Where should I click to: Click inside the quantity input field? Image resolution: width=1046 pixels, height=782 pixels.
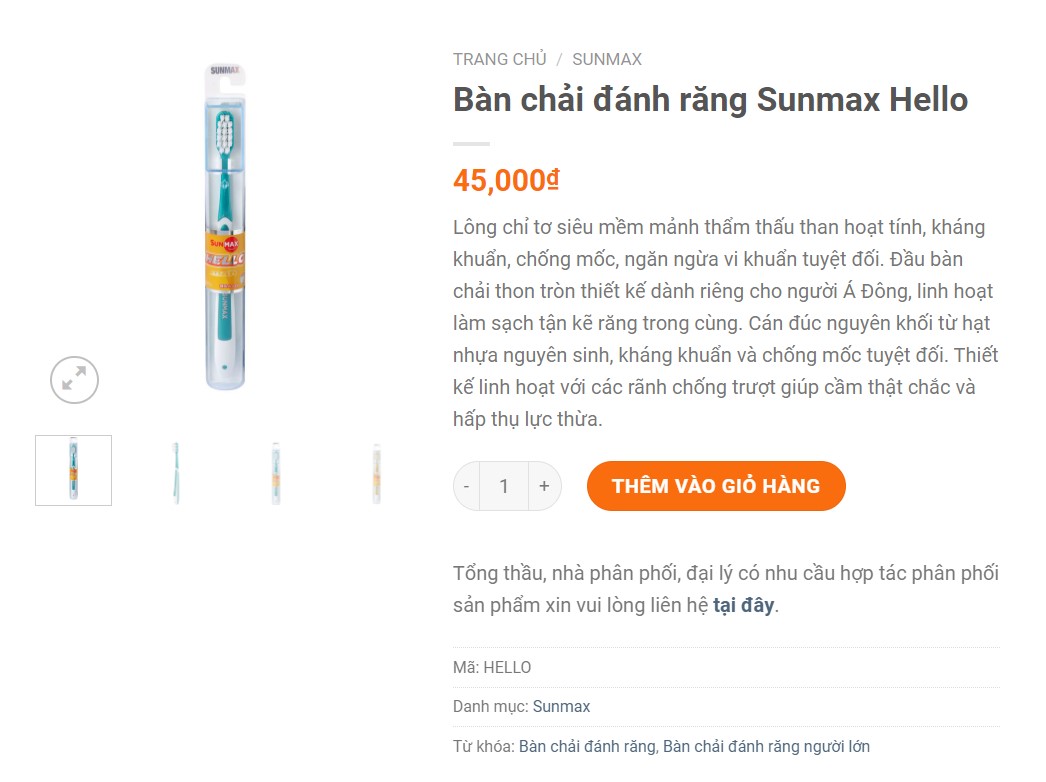click(x=504, y=486)
